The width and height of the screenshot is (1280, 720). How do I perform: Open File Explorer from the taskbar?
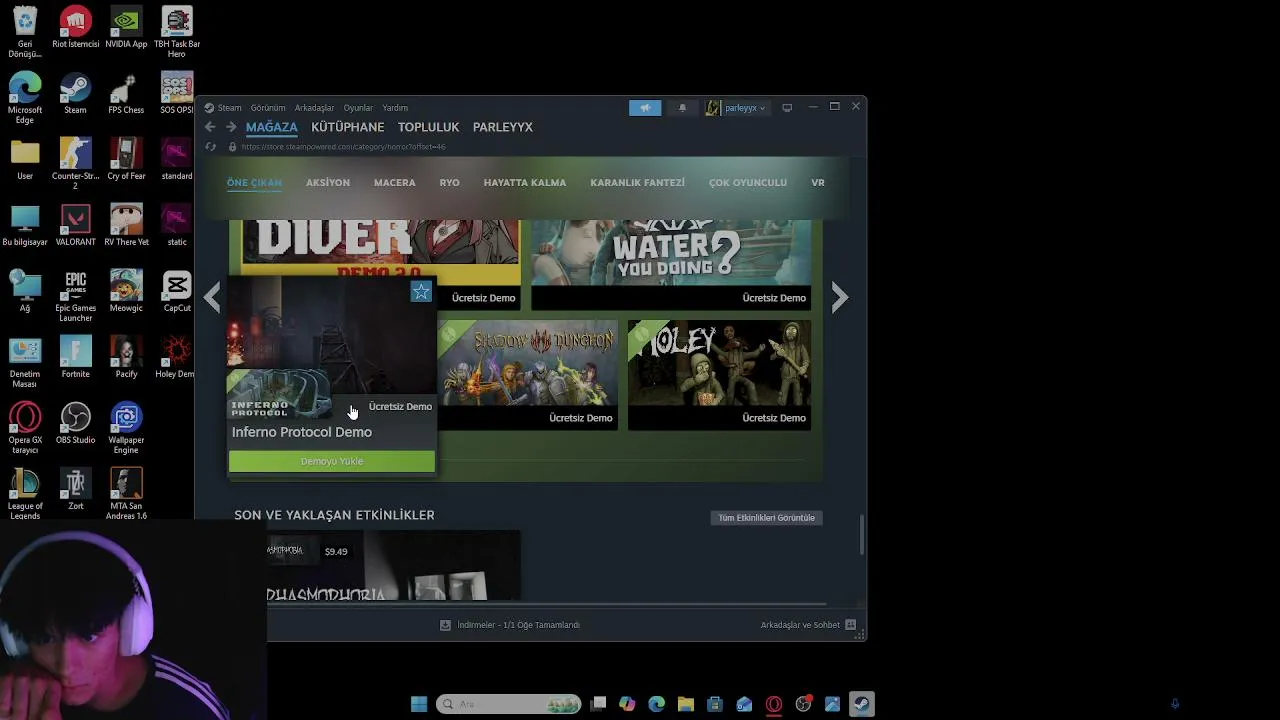(686, 704)
